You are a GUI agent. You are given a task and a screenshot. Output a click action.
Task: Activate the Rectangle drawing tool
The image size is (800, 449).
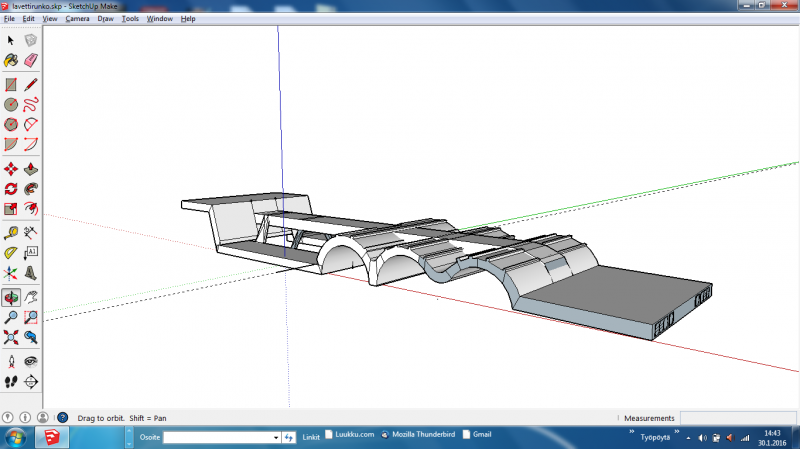click(11, 85)
